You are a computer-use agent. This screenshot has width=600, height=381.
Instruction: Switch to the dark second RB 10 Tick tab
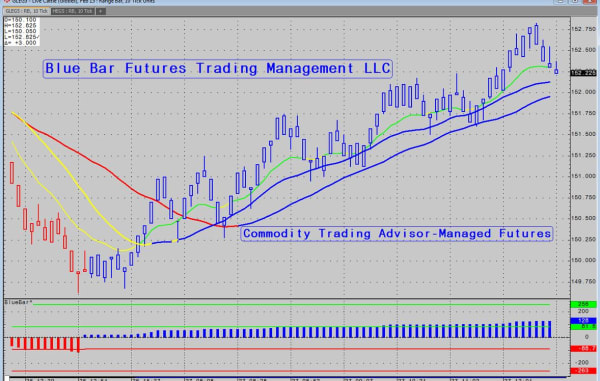point(73,11)
